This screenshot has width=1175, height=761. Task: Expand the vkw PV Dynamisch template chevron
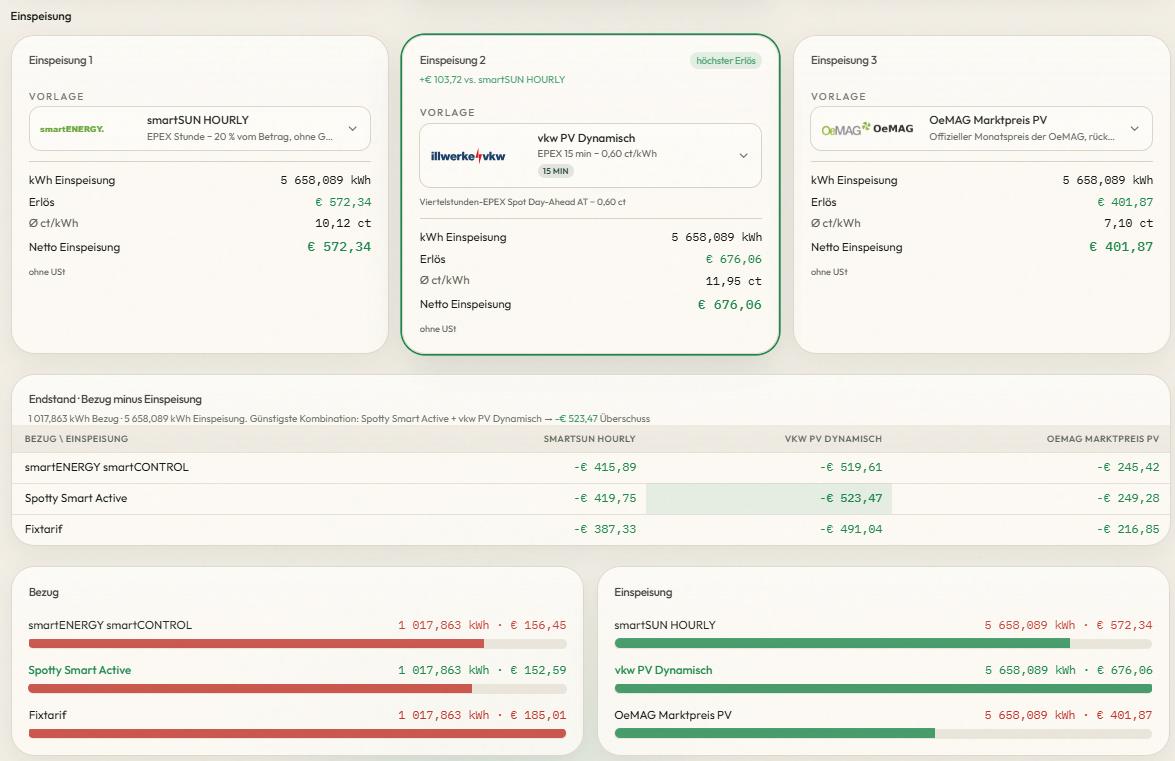point(743,156)
